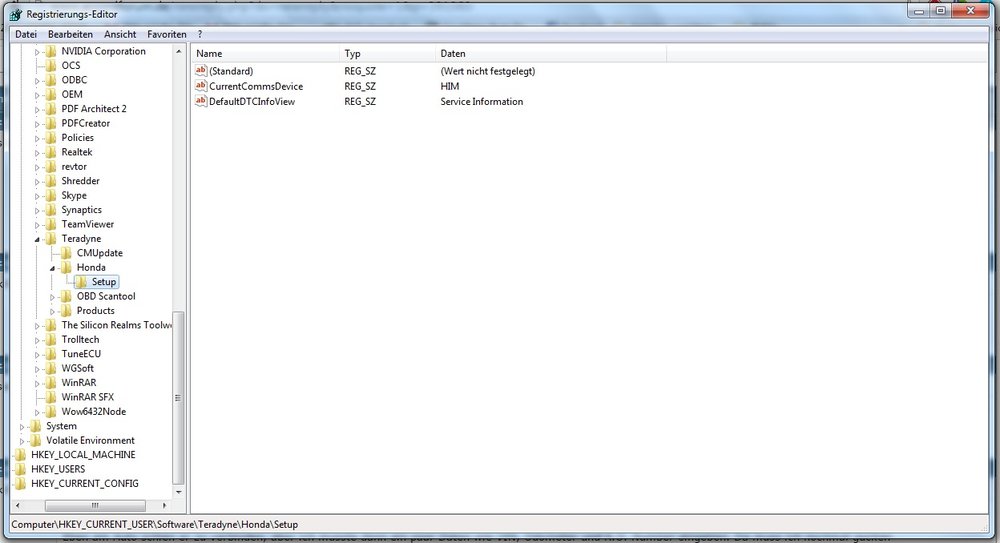Expand the NVIDIA Corporation key

click(x=38, y=51)
